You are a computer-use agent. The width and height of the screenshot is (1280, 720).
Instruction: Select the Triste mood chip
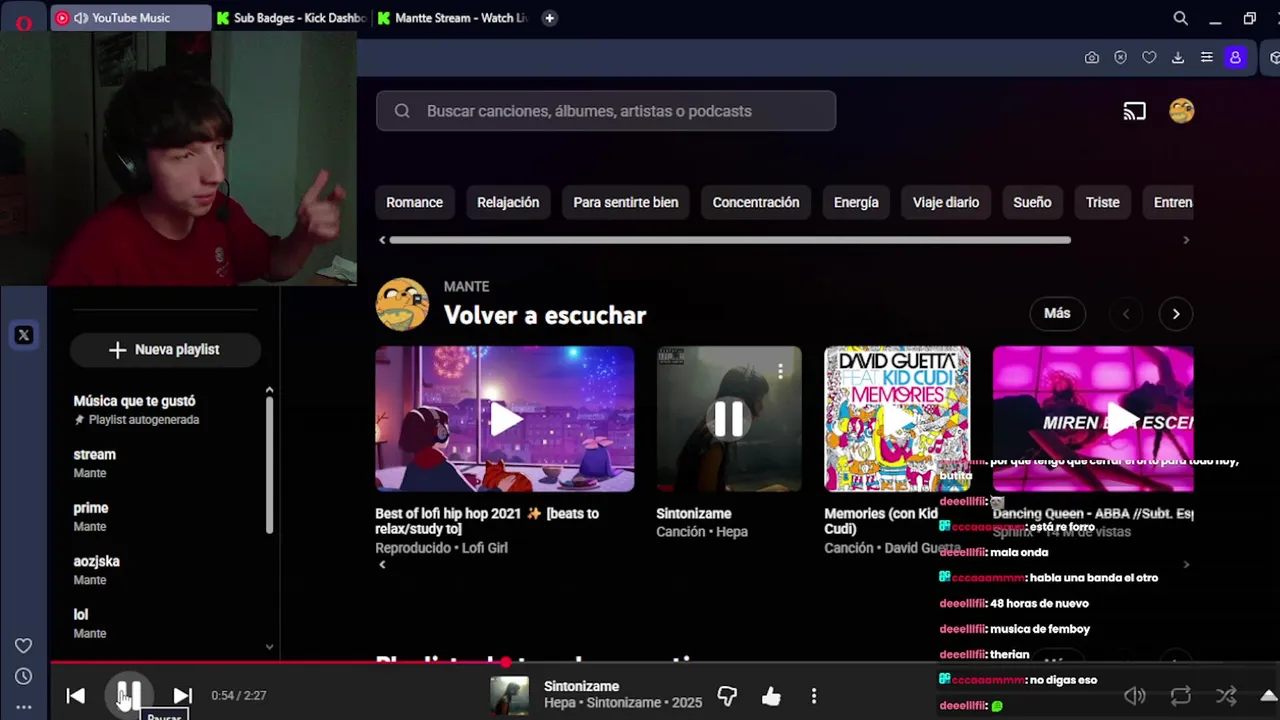tap(1103, 202)
